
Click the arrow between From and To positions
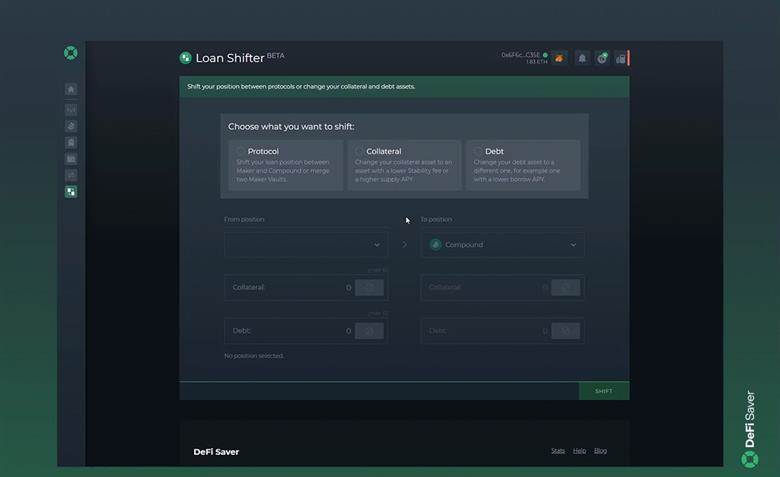[404, 245]
